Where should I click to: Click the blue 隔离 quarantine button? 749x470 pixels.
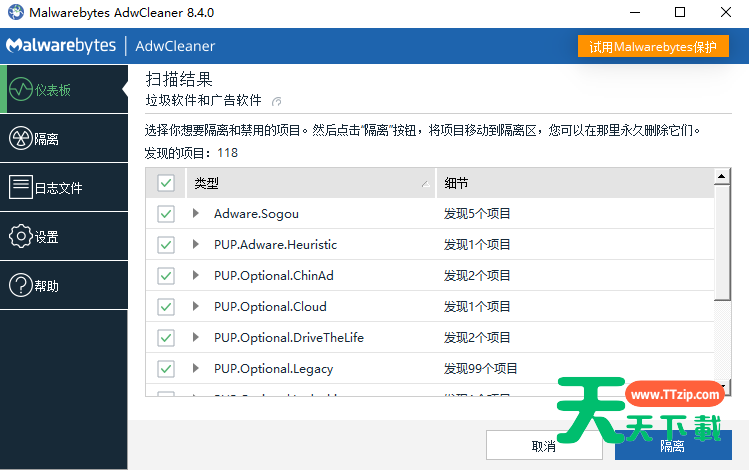click(673, 445)
